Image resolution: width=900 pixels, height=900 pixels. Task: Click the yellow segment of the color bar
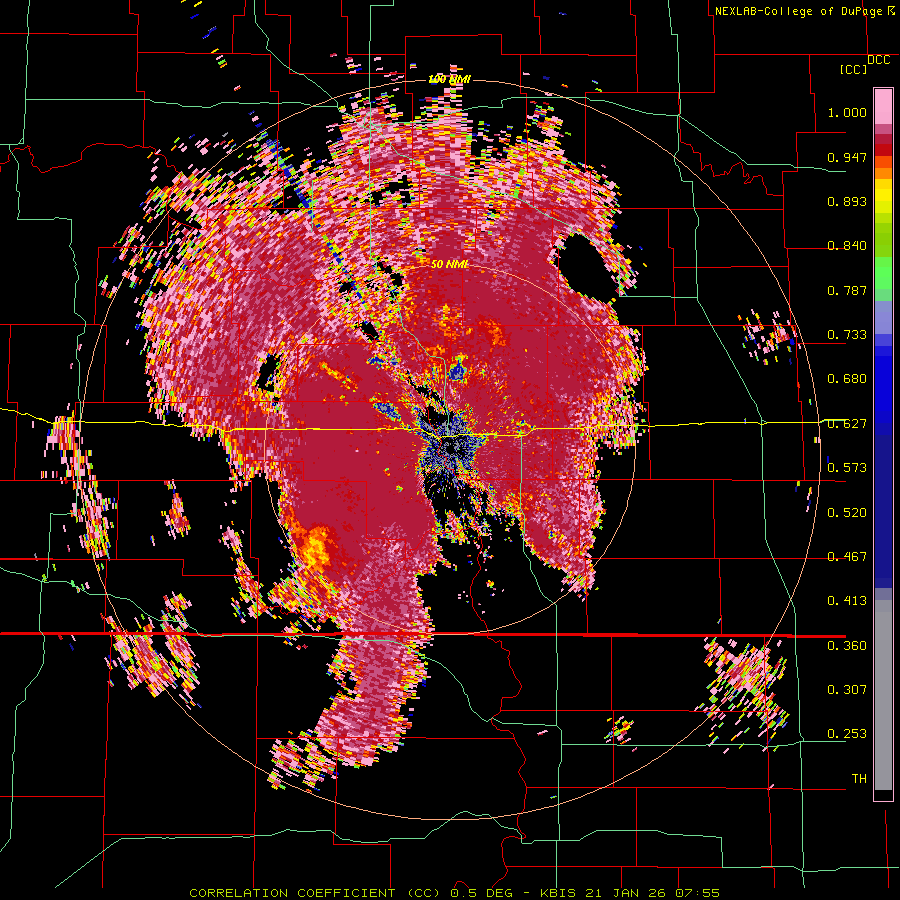[883, 196]
